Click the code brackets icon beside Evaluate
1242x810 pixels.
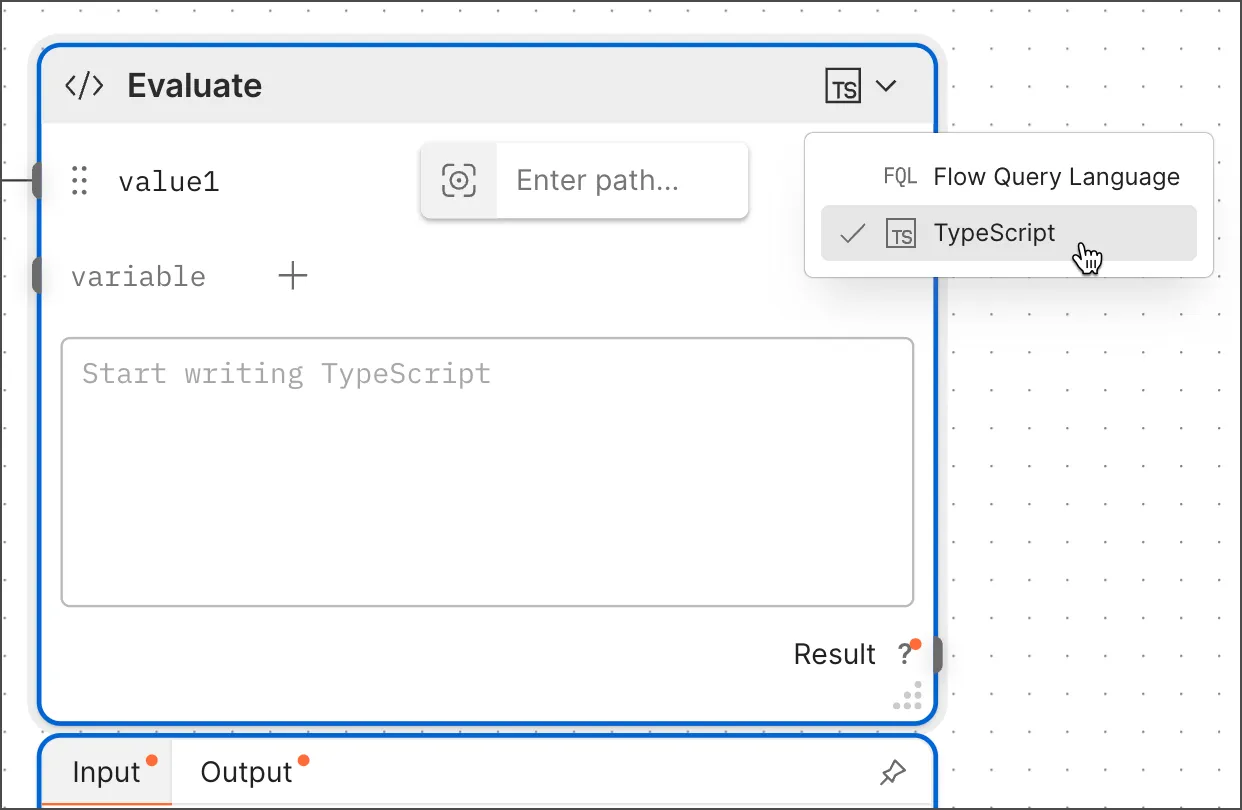tap(84, 86)
